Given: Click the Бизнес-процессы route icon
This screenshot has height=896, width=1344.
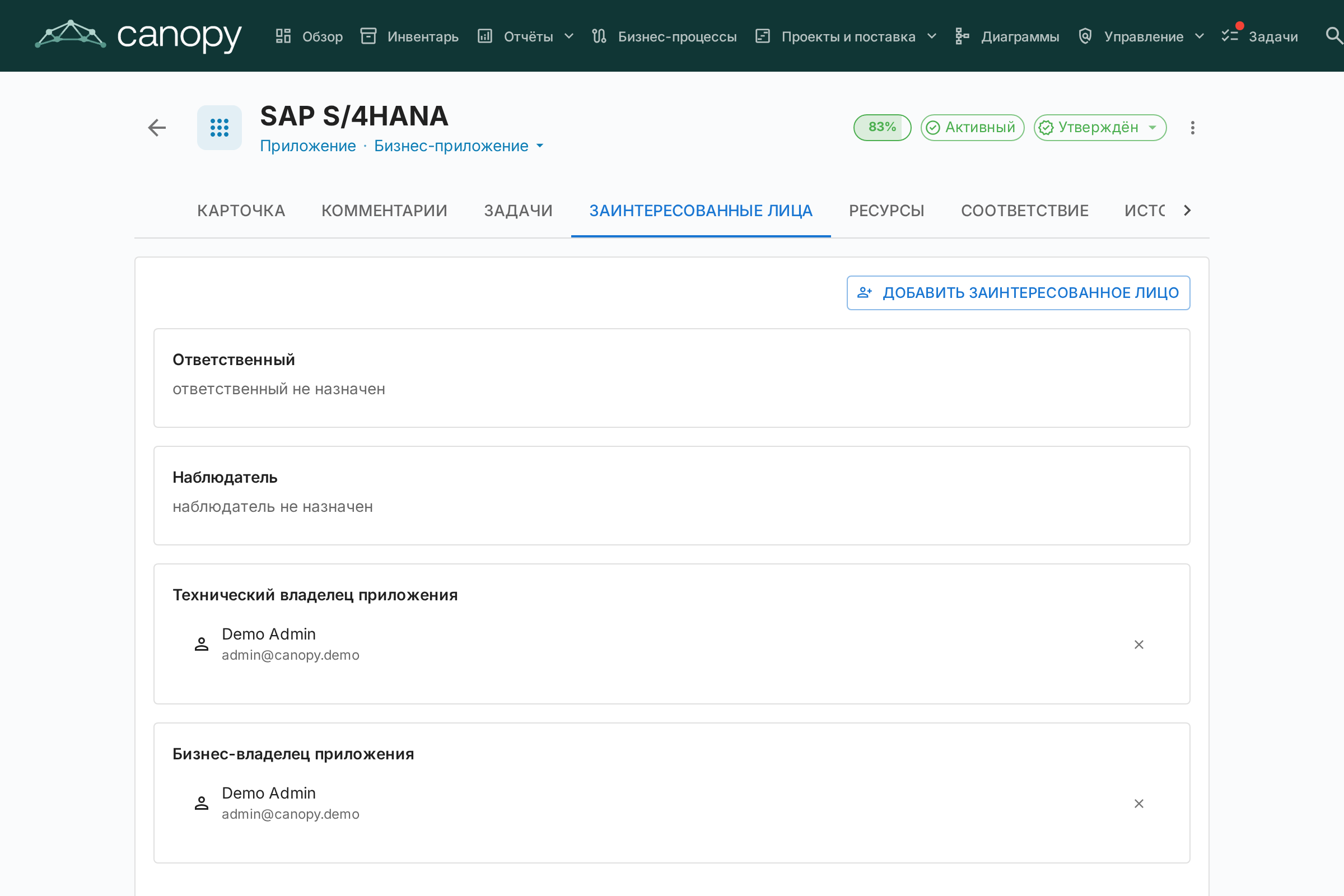Looking at the screenshot, I should 599,36.
